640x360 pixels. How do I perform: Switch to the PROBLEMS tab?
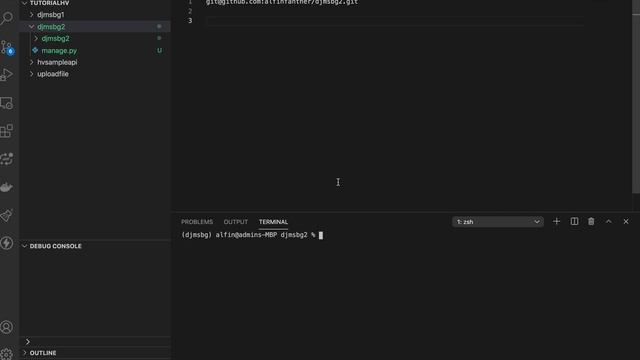click(197, 222)
